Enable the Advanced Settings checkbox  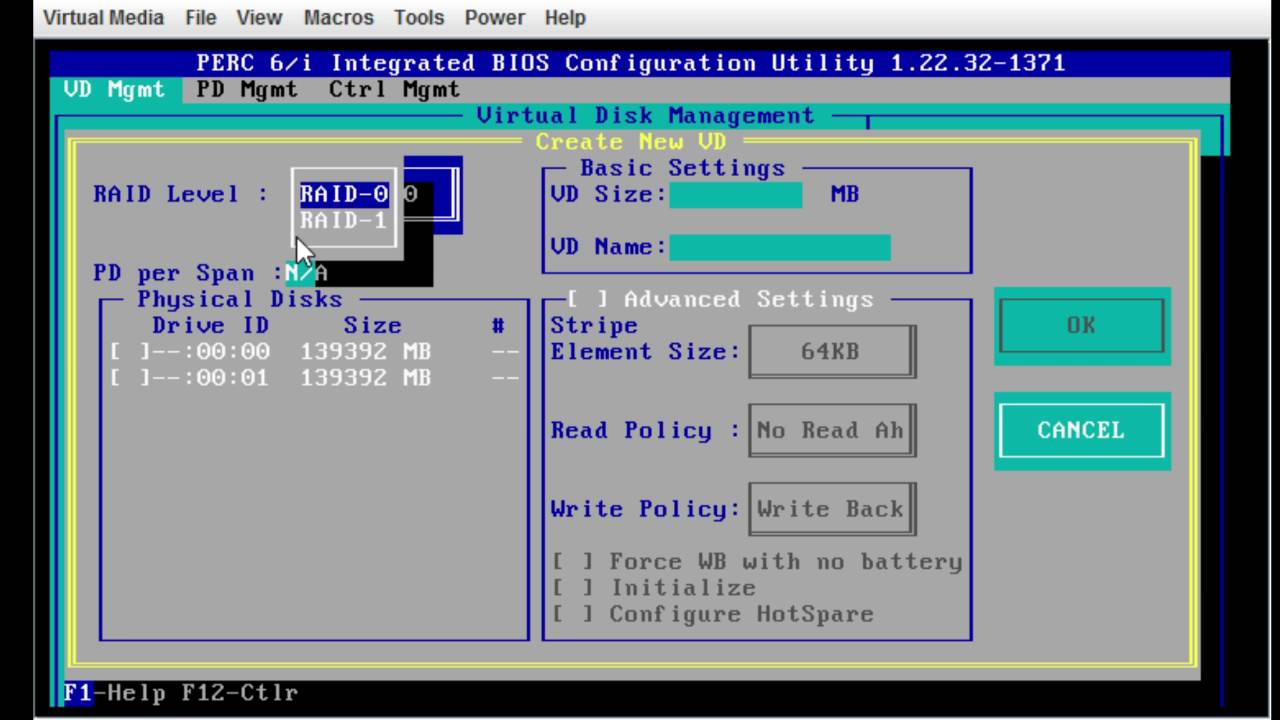586,299
